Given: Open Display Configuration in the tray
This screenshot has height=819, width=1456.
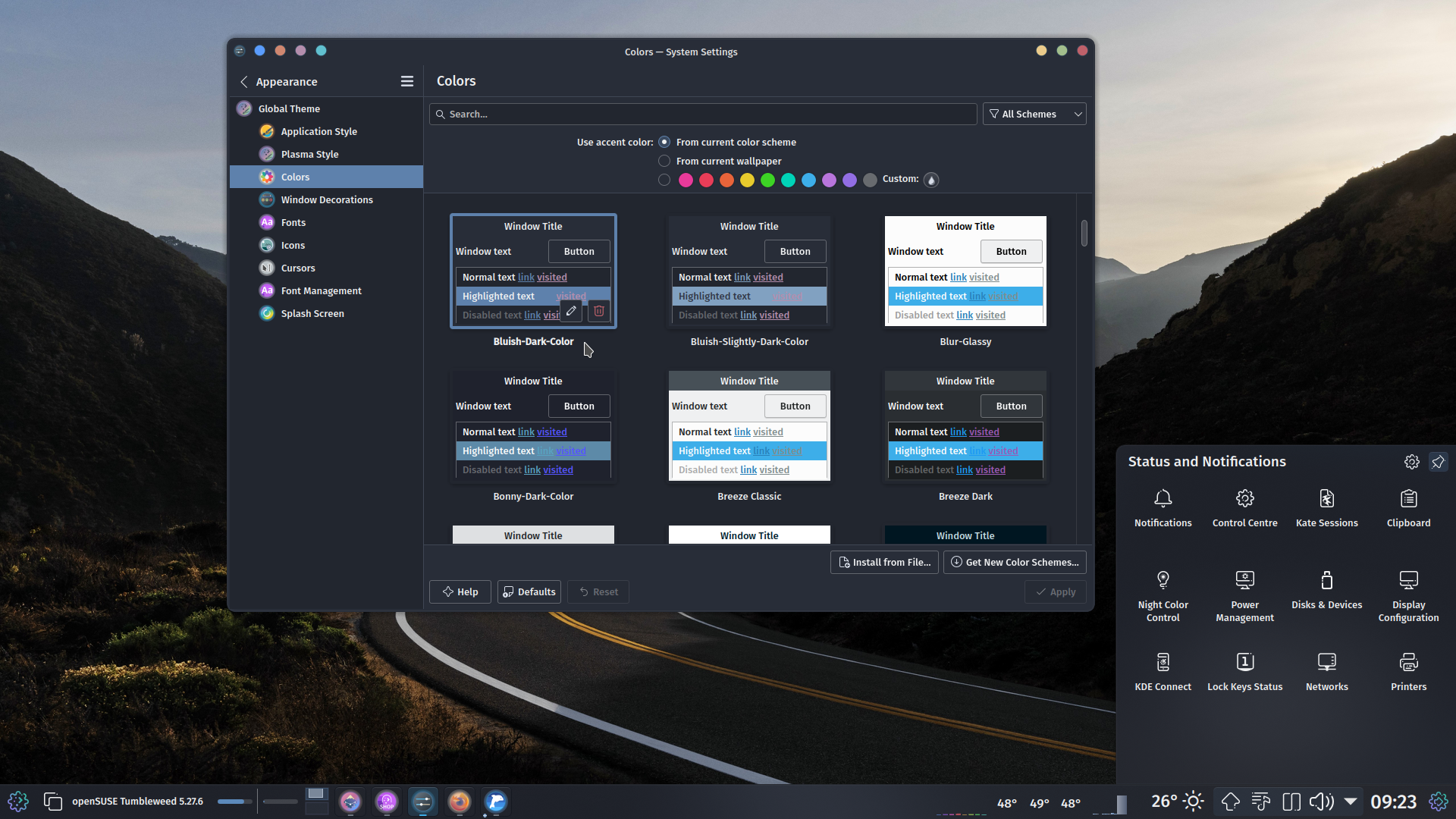Looking at the screenshot, I should coord(1408,596).
